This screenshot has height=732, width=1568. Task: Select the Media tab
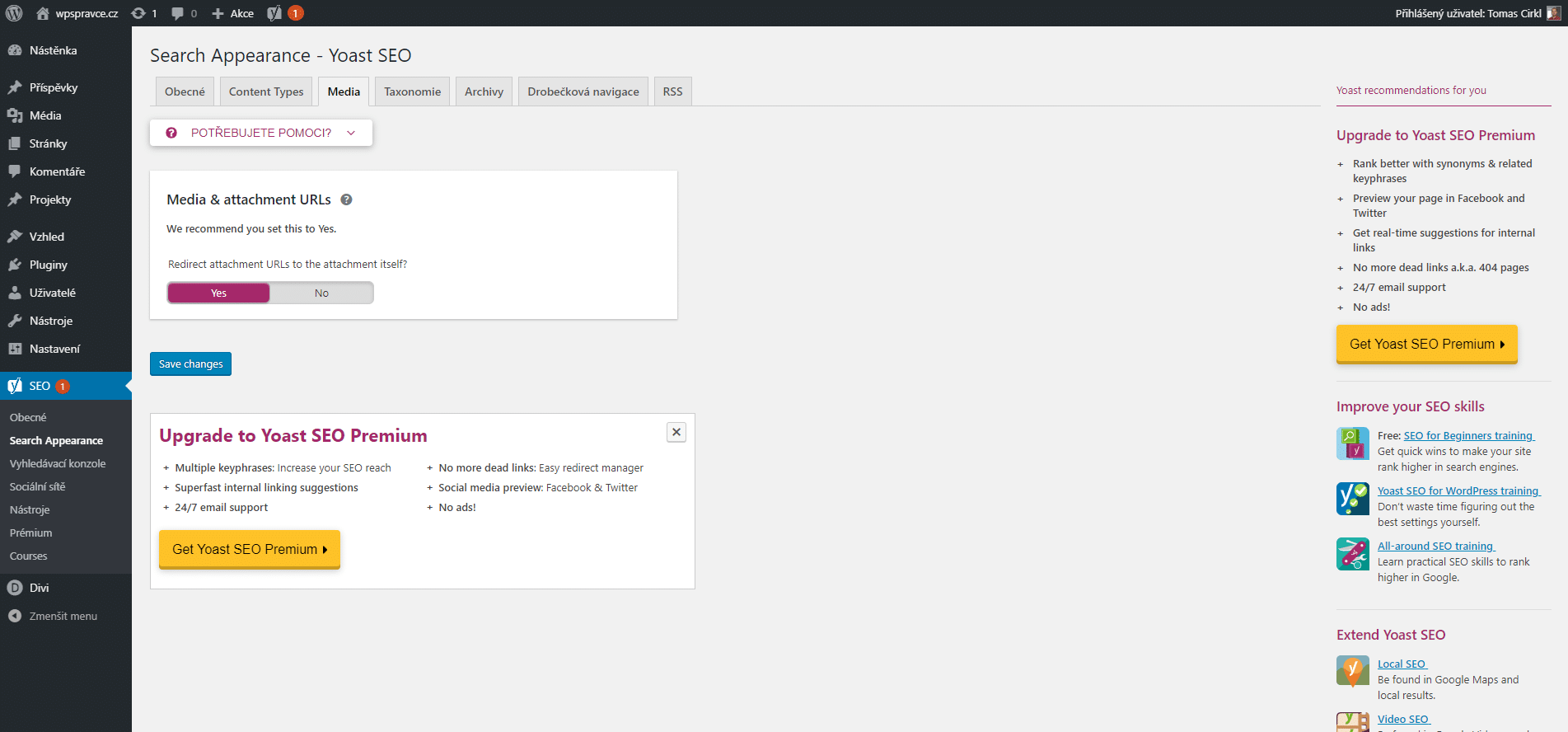[x=344, y=91]
